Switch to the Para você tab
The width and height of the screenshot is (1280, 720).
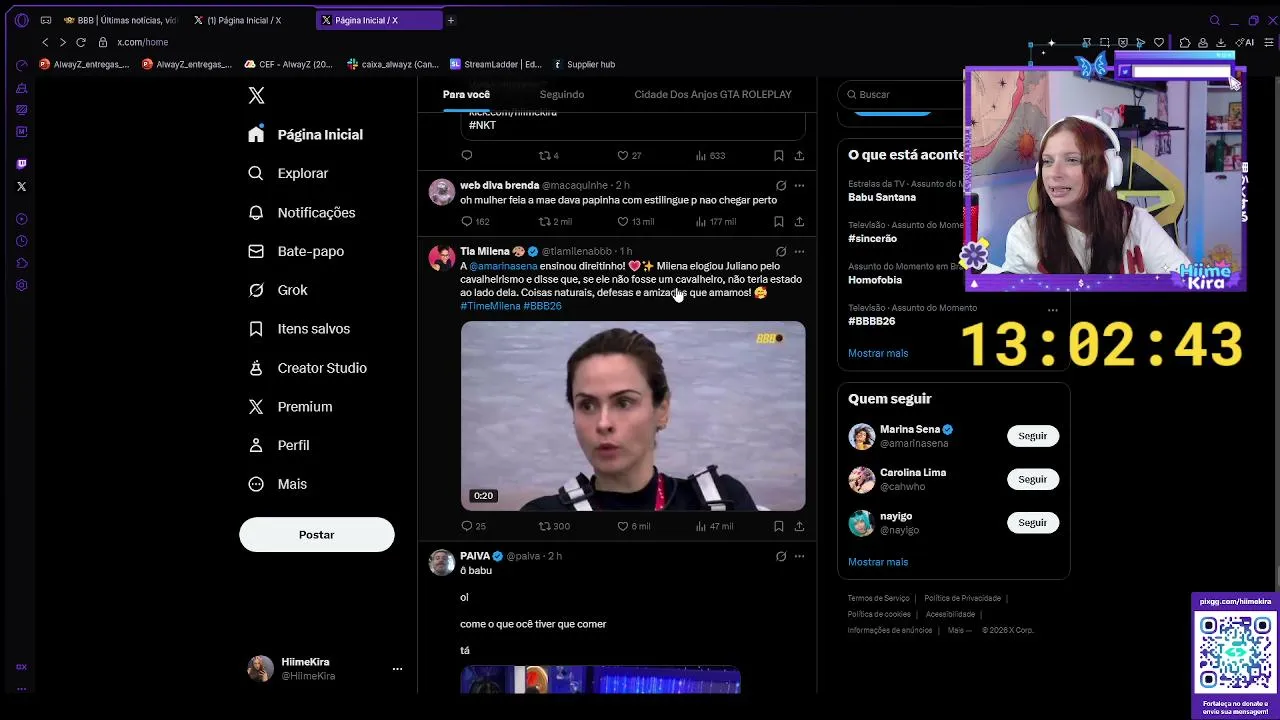coord(466,94)
